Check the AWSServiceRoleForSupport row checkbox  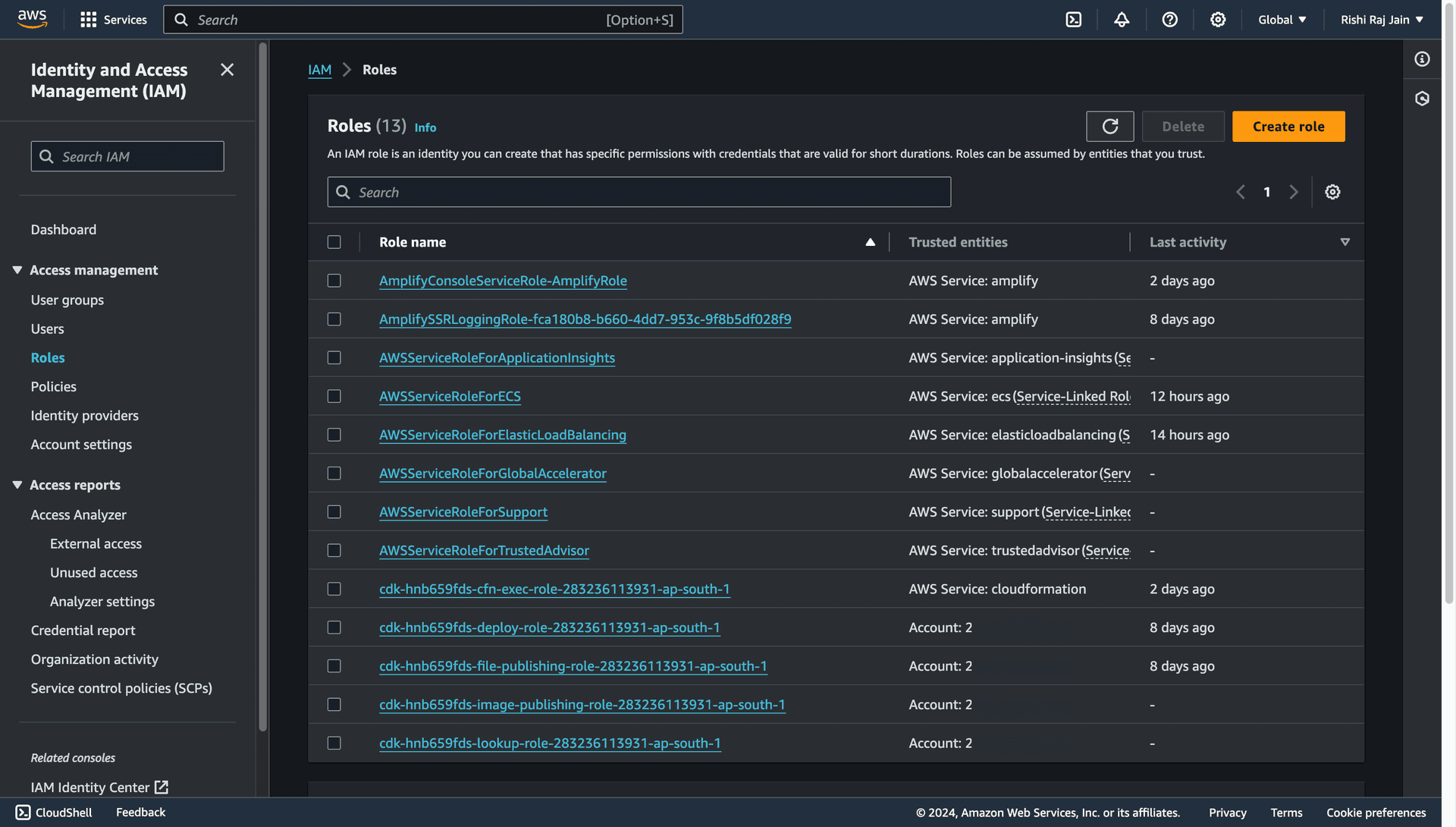coord(334,512)
